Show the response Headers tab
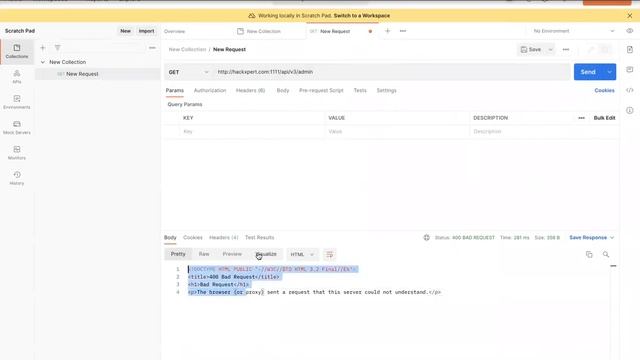 pyautogui.click(x=223, y=238)
